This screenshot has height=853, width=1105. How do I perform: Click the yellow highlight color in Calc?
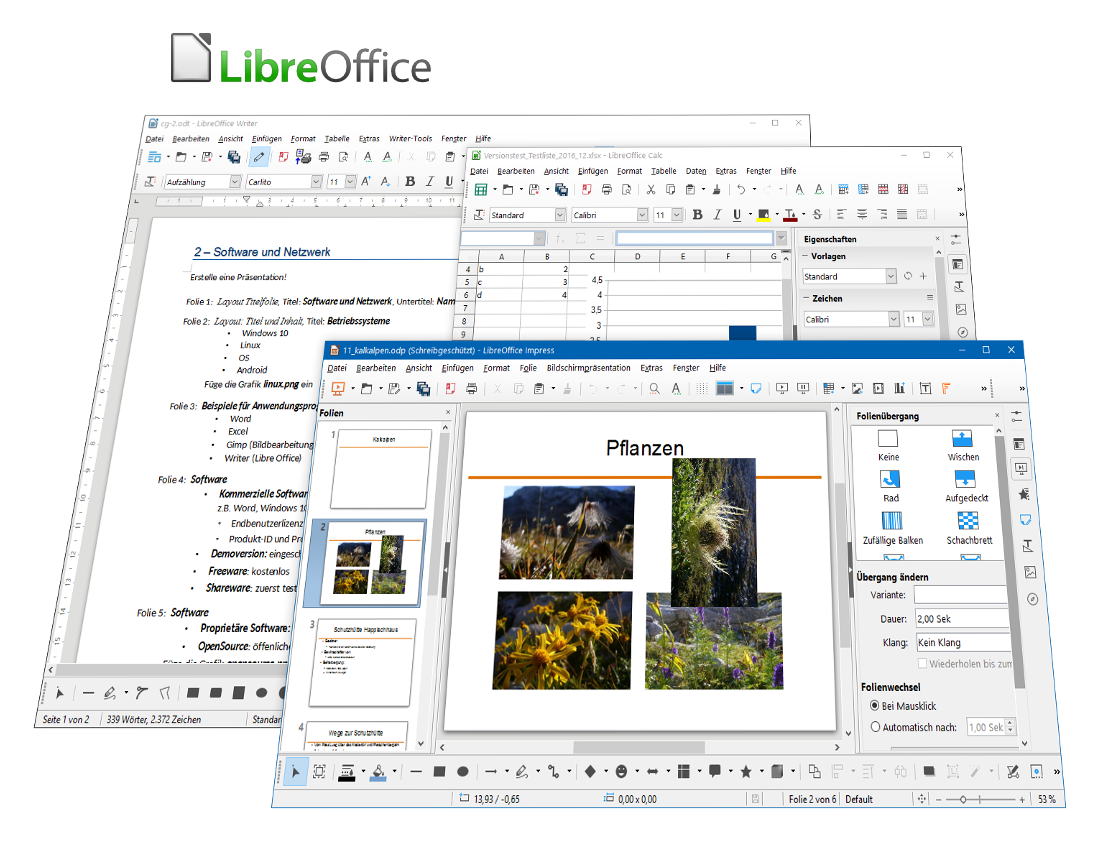[x=763, y=215]
